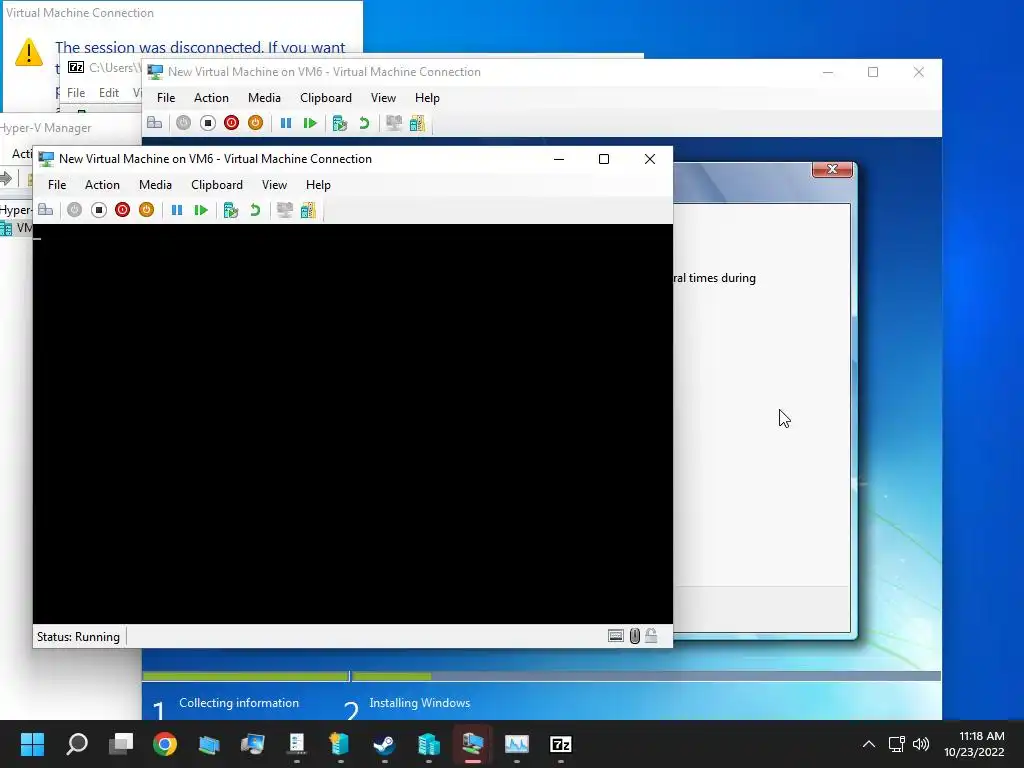Viewport: 1024px width, 768px height.
Task: Open Clipboard menu in back VM Connection window
Action: (326, 98)
